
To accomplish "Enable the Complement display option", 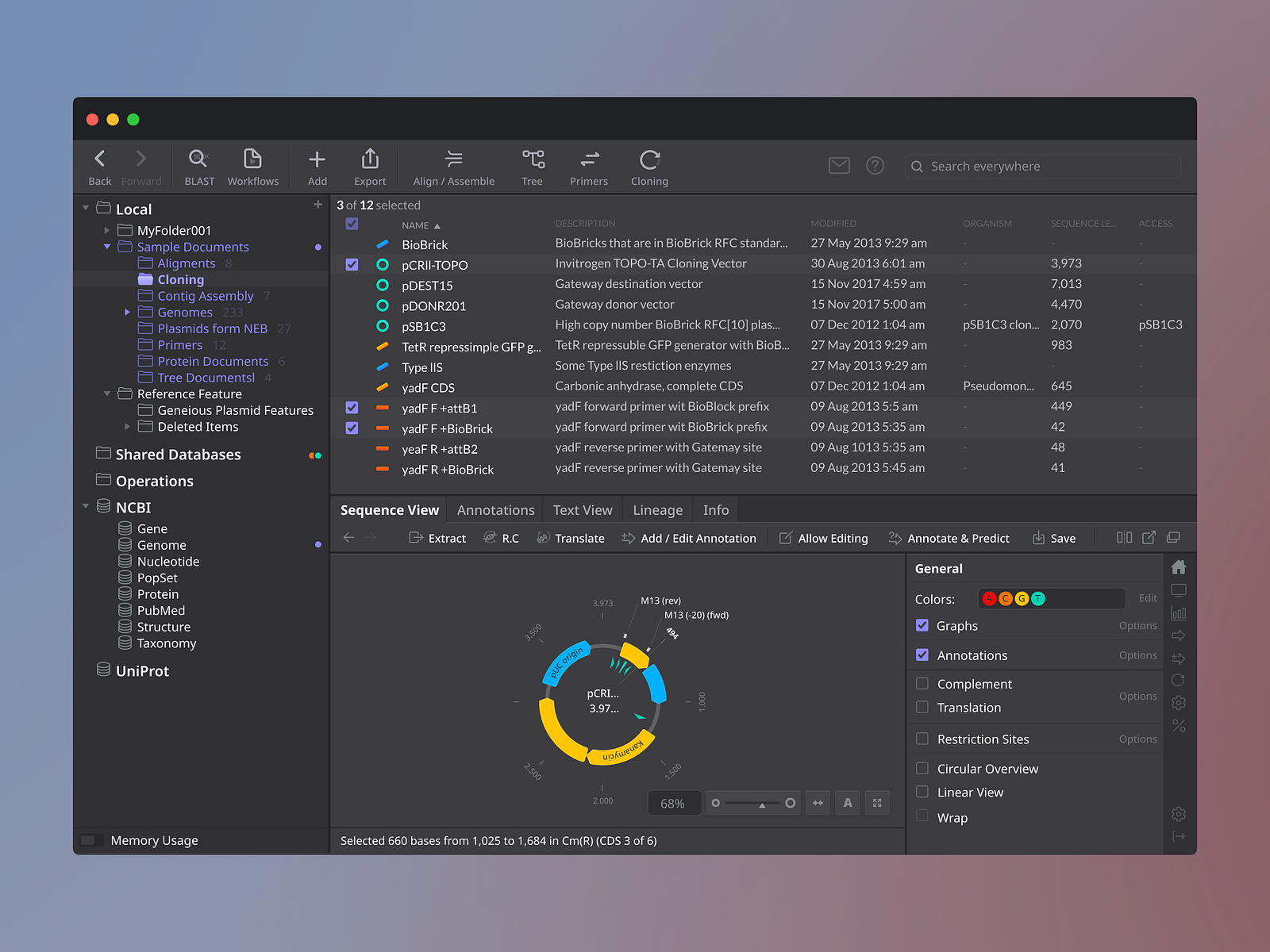I will pyautogui.click(x=922, y=683).
